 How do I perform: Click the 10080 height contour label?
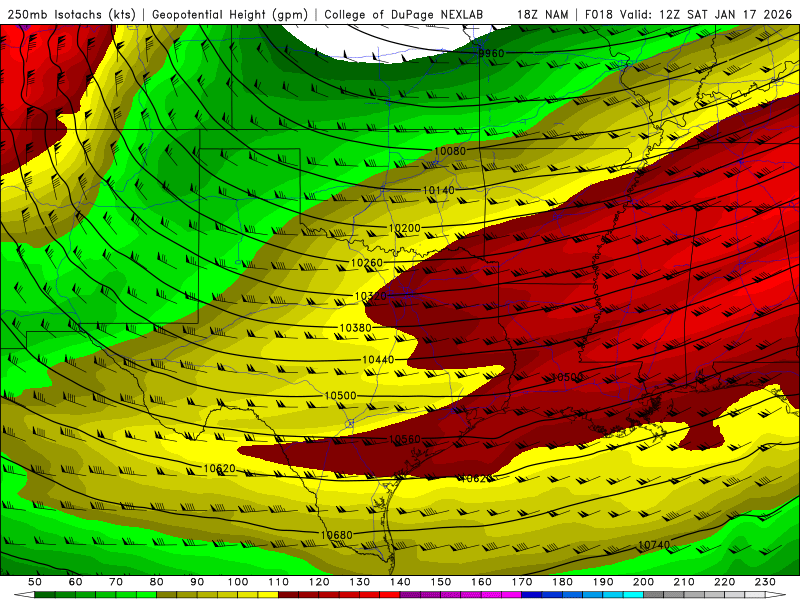pos(450,151)
